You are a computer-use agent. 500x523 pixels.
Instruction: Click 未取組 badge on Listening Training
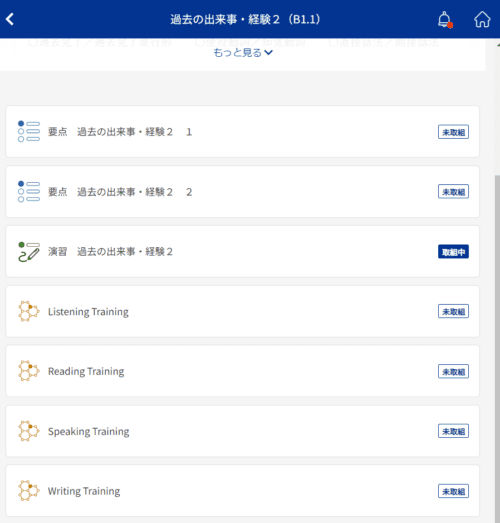453,312
